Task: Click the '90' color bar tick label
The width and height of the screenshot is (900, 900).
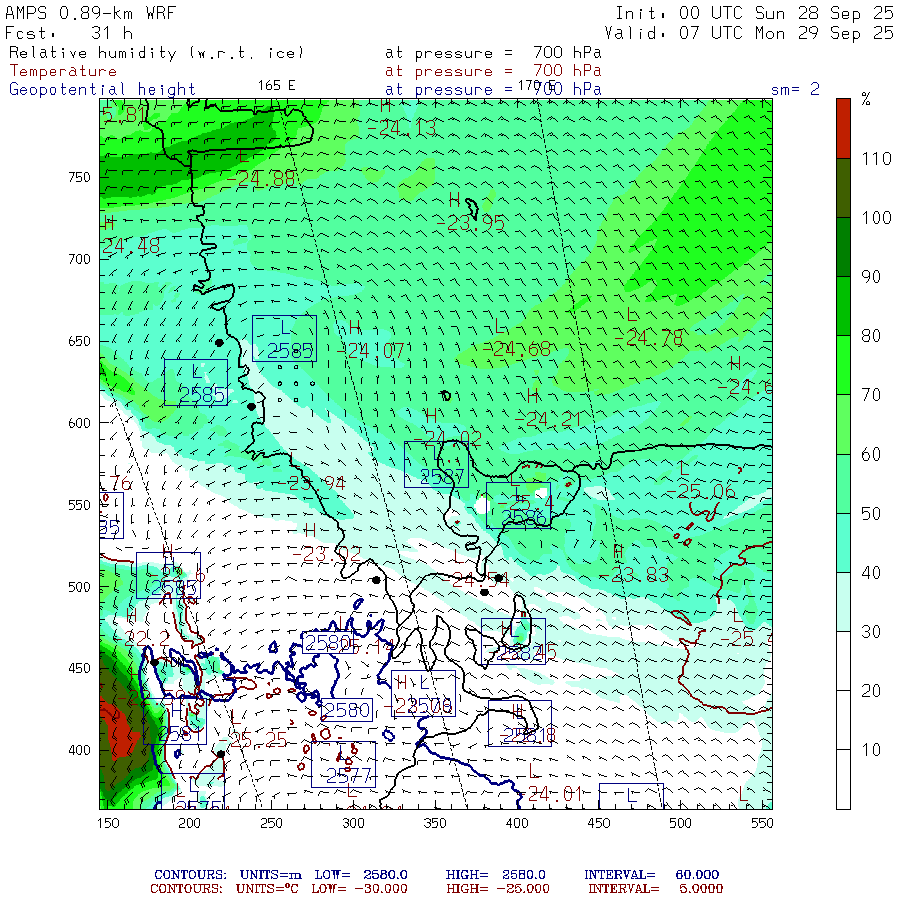Action: [x=871, y=277]
